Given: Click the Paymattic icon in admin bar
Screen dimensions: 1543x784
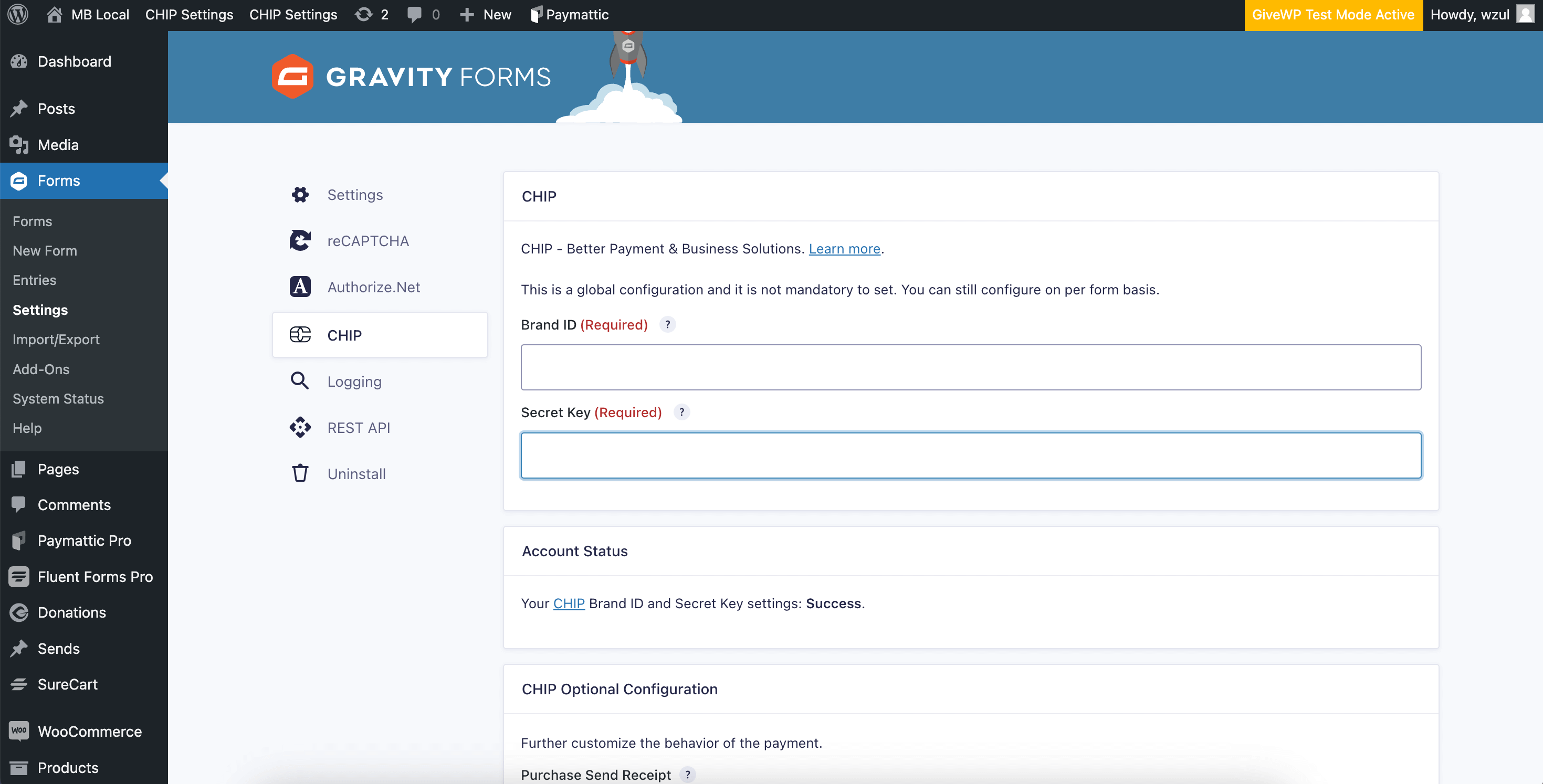Looking at the screenshot, I should [x=536, y=14].
